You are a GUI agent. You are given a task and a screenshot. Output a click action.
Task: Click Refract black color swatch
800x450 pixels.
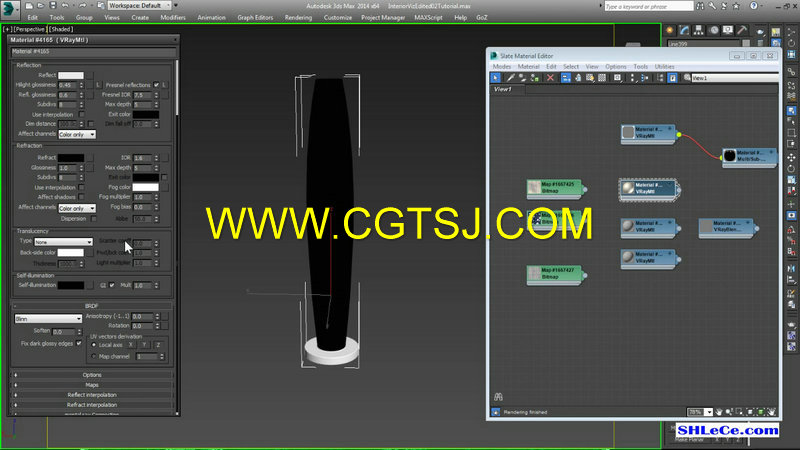(70, 158)
